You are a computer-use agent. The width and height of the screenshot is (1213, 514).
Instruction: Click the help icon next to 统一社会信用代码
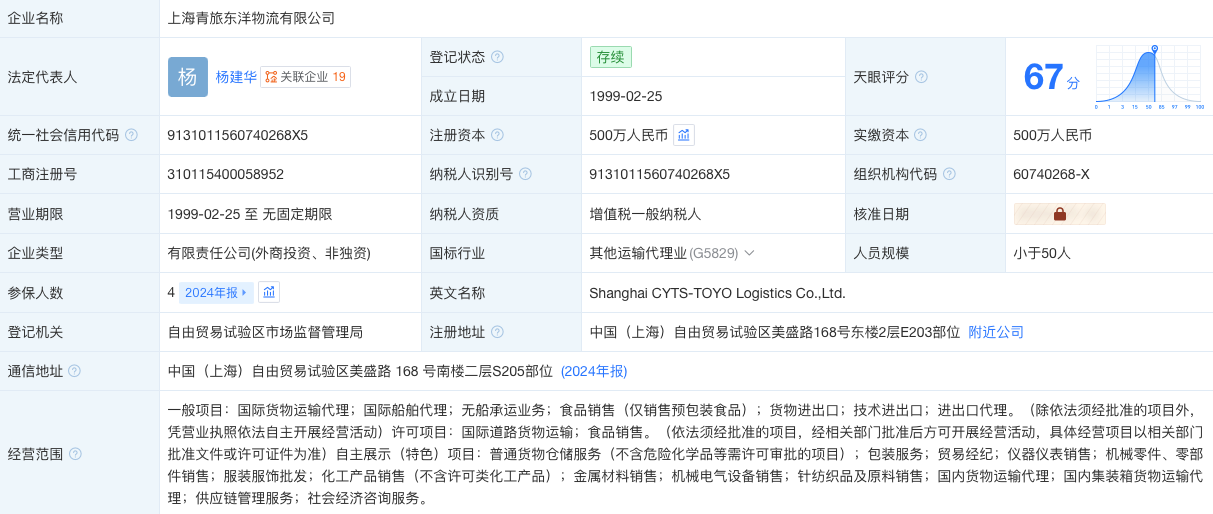(x=131, y=135)
